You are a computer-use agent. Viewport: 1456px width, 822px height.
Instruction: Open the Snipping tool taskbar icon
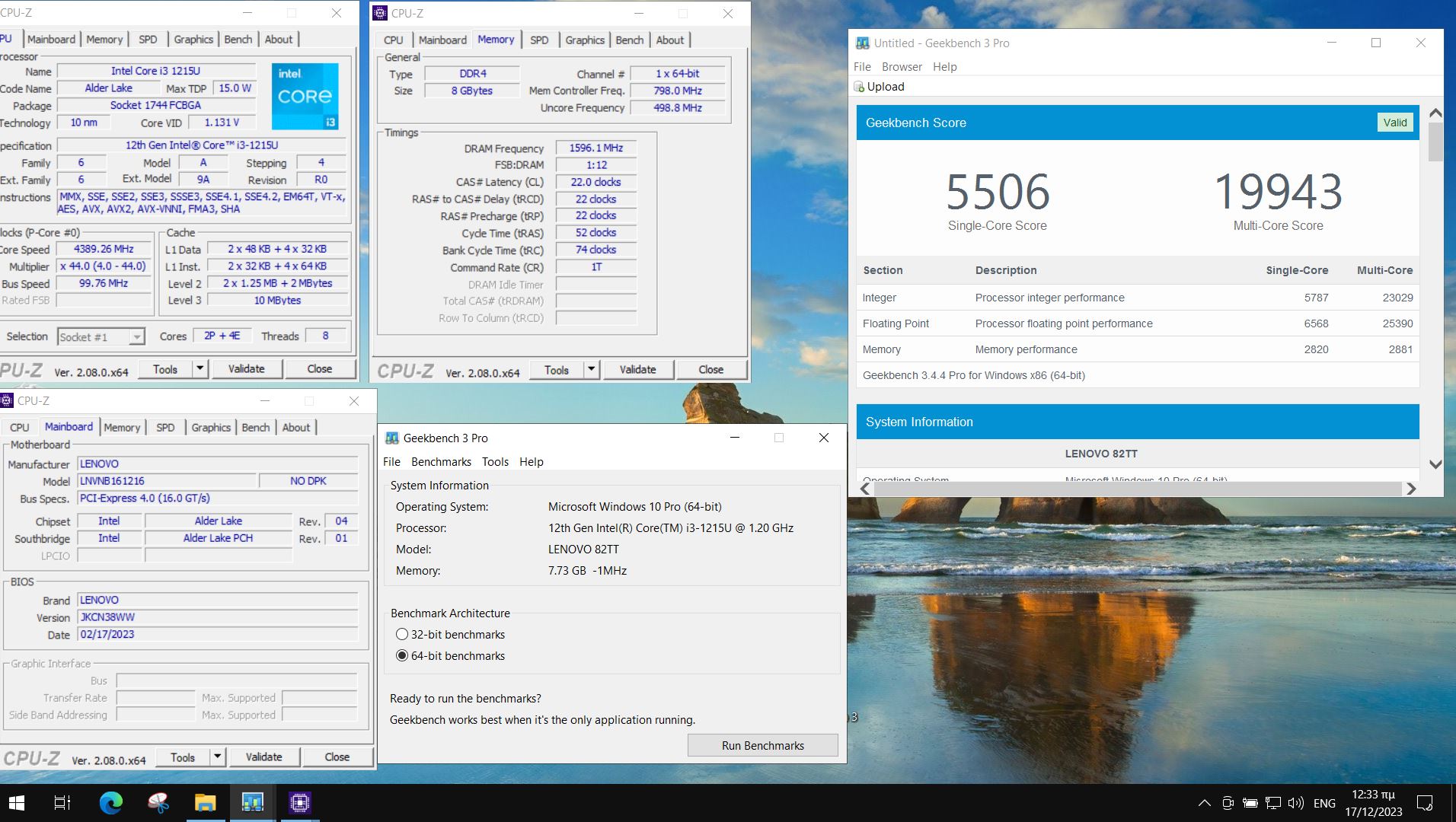click(x=158, y=802)
